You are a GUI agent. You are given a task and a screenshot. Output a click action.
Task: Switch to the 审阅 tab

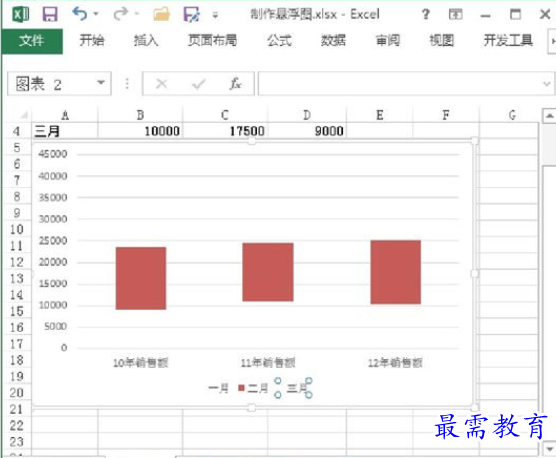click(388, 40)
